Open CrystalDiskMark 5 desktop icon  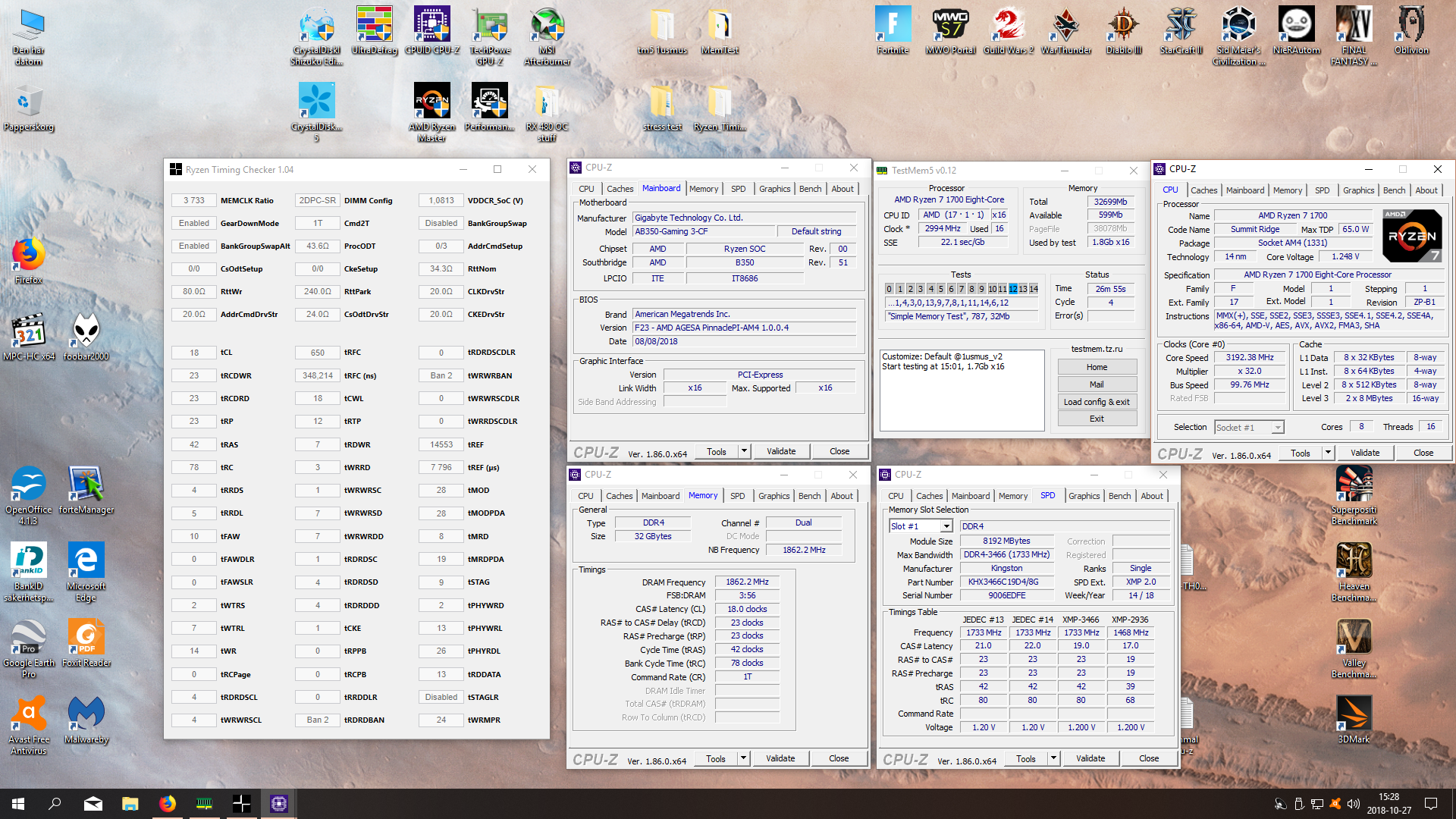(x=316, y=112)
